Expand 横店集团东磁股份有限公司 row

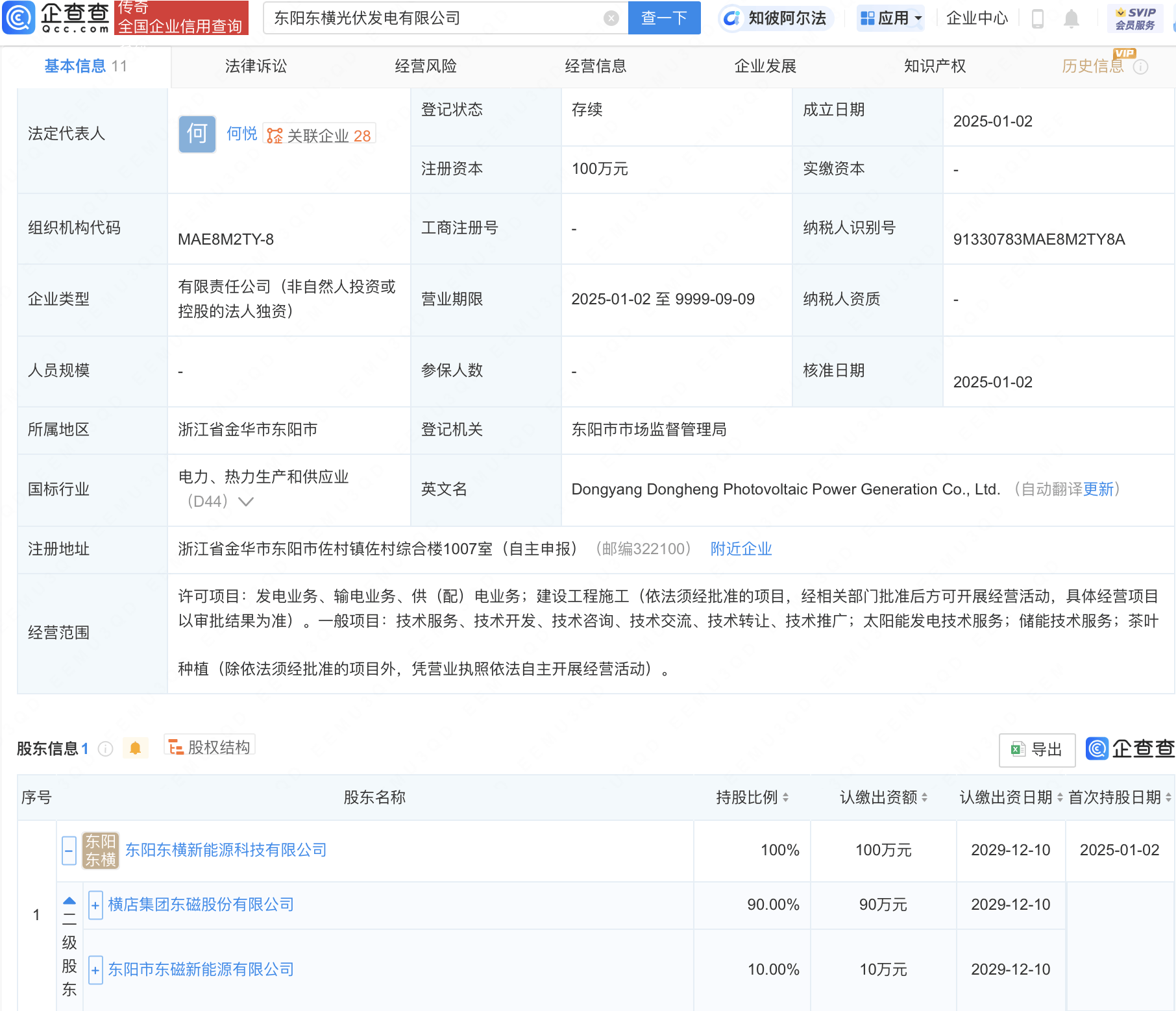(x=95, y=905)
